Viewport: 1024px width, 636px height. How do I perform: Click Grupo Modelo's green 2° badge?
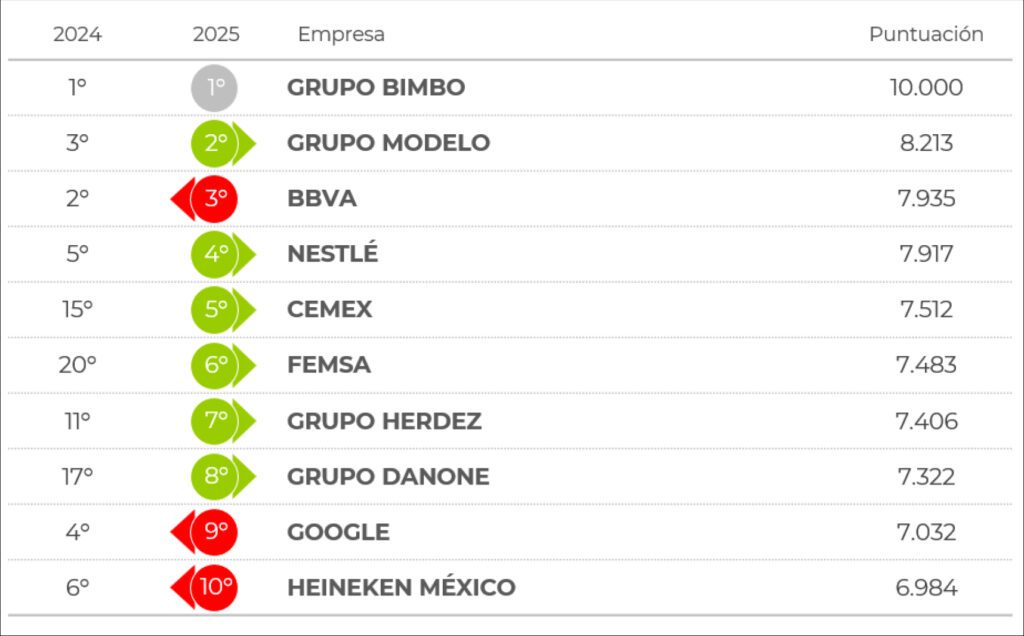pos(217,143)
